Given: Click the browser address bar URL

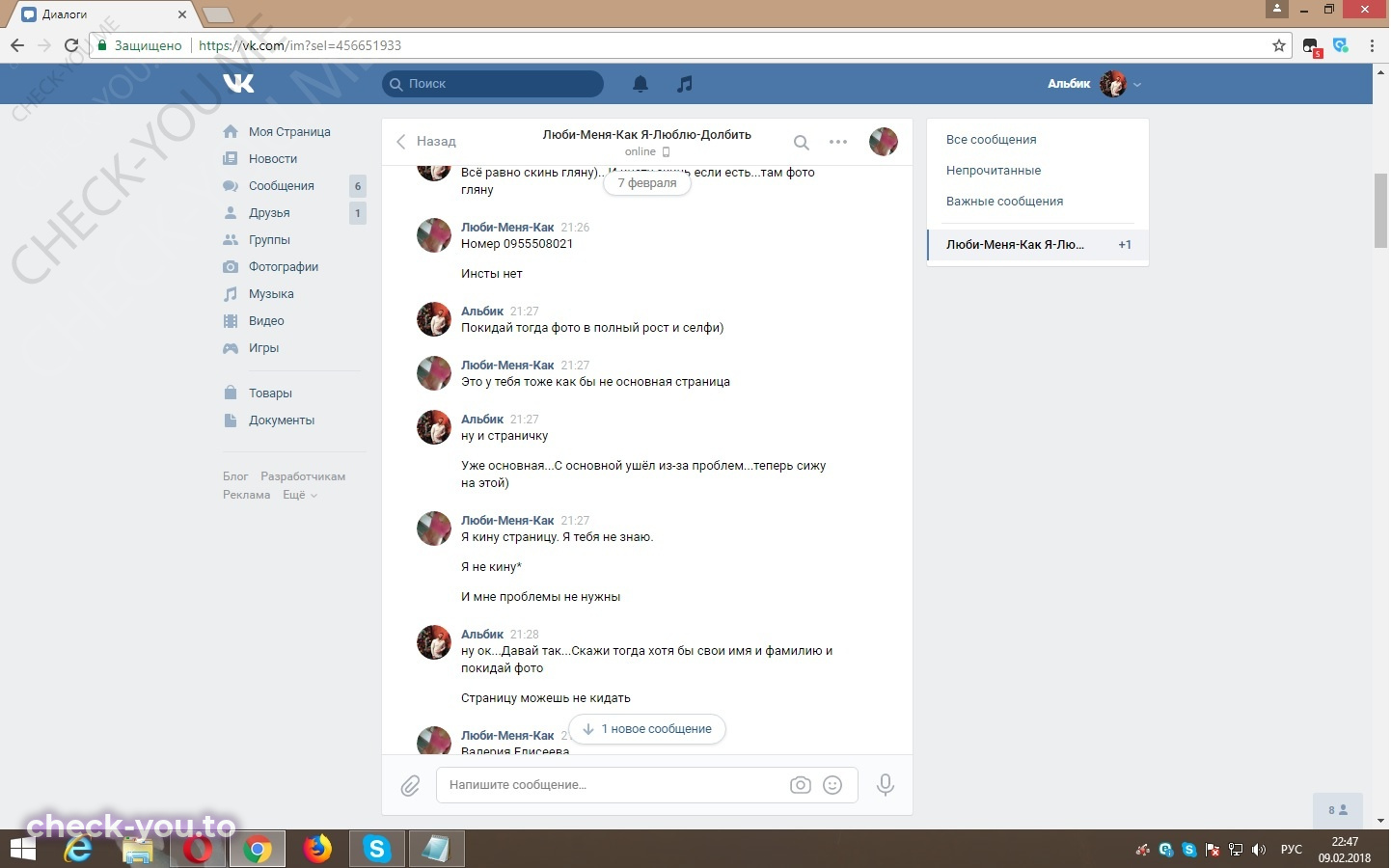Looking at the screenshot, I should point(300,45).
